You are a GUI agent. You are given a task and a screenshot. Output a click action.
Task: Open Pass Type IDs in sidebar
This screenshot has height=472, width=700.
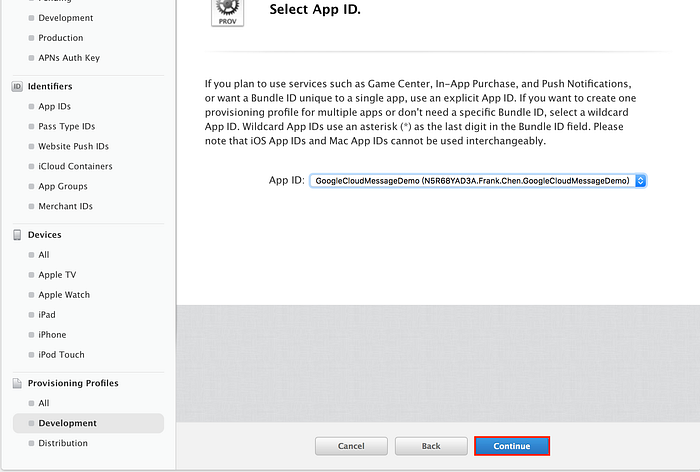67,126
